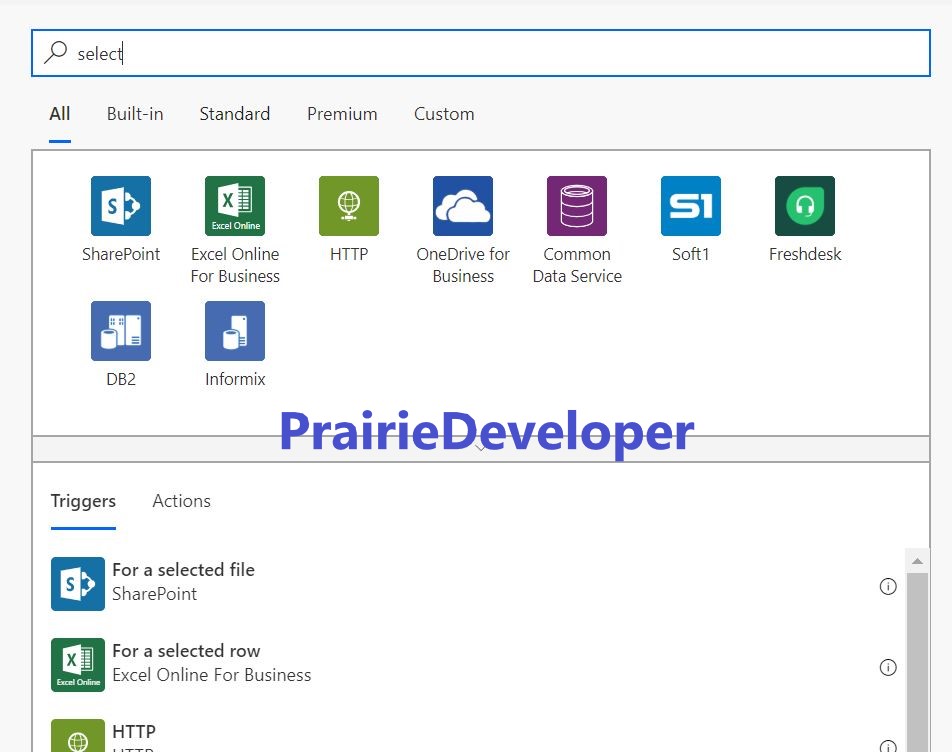Open the Freshdesk connector
Viewport: 952px width, 752px height.
click(805, 206)
